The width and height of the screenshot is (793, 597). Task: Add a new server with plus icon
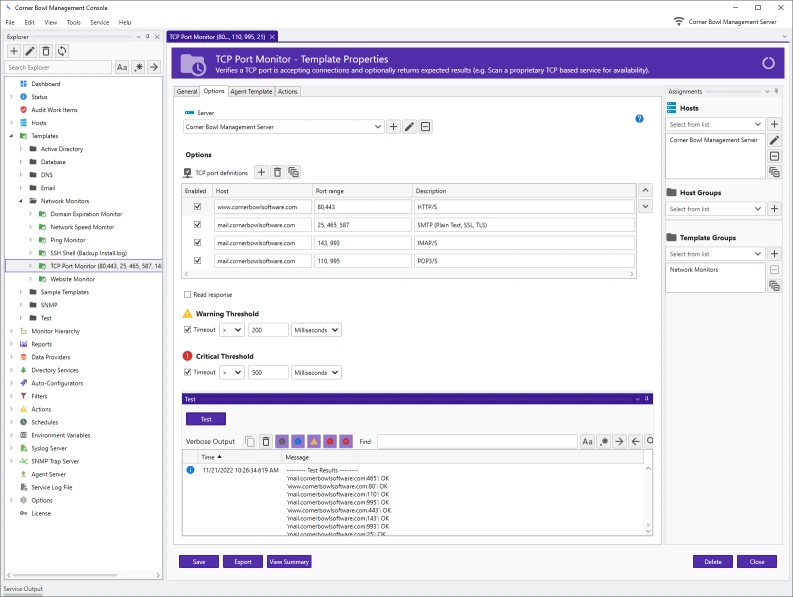(x=393, y=126)
